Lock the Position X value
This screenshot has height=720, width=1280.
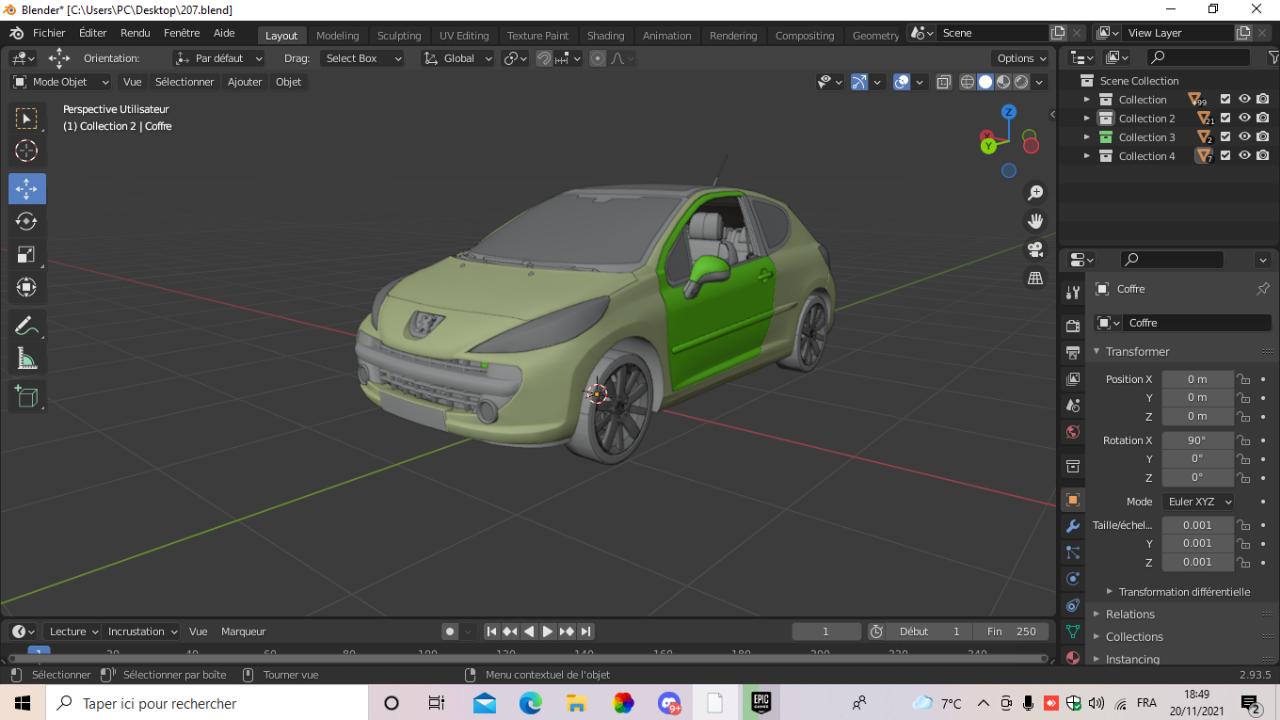[x=1244, y=379]
